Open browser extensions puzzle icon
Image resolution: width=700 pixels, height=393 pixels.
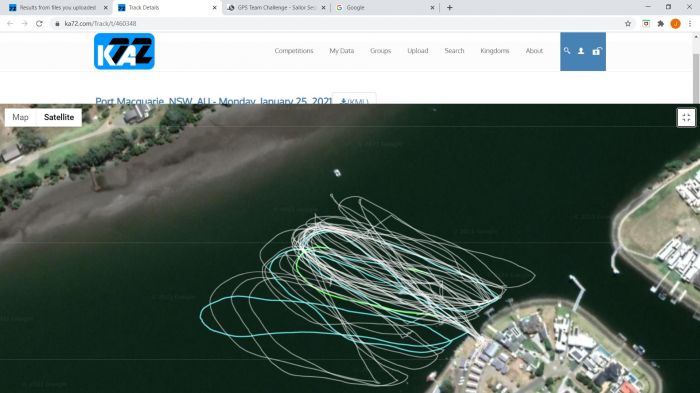click(x=661, y=24)
